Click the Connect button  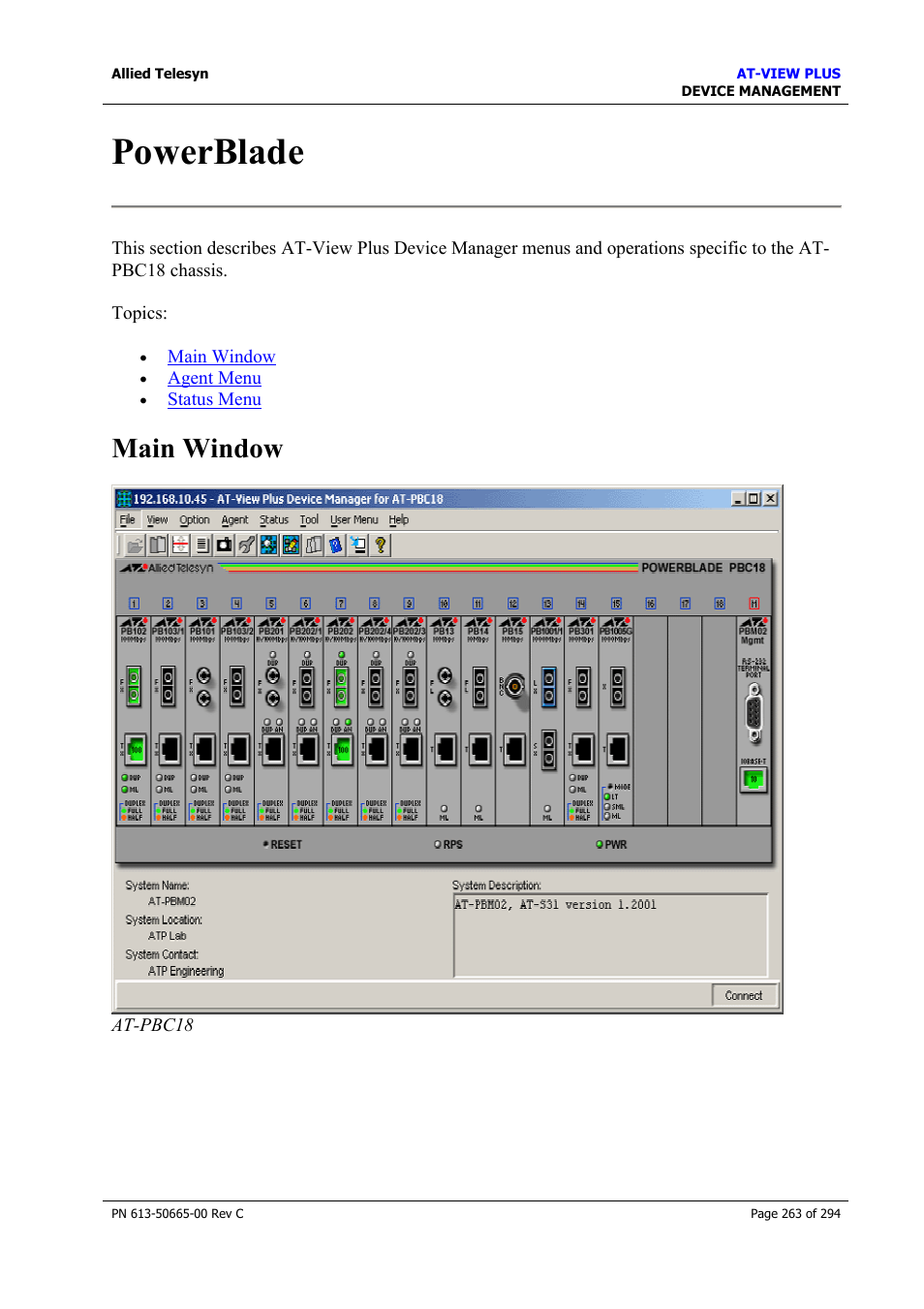(x=744, y=995)
